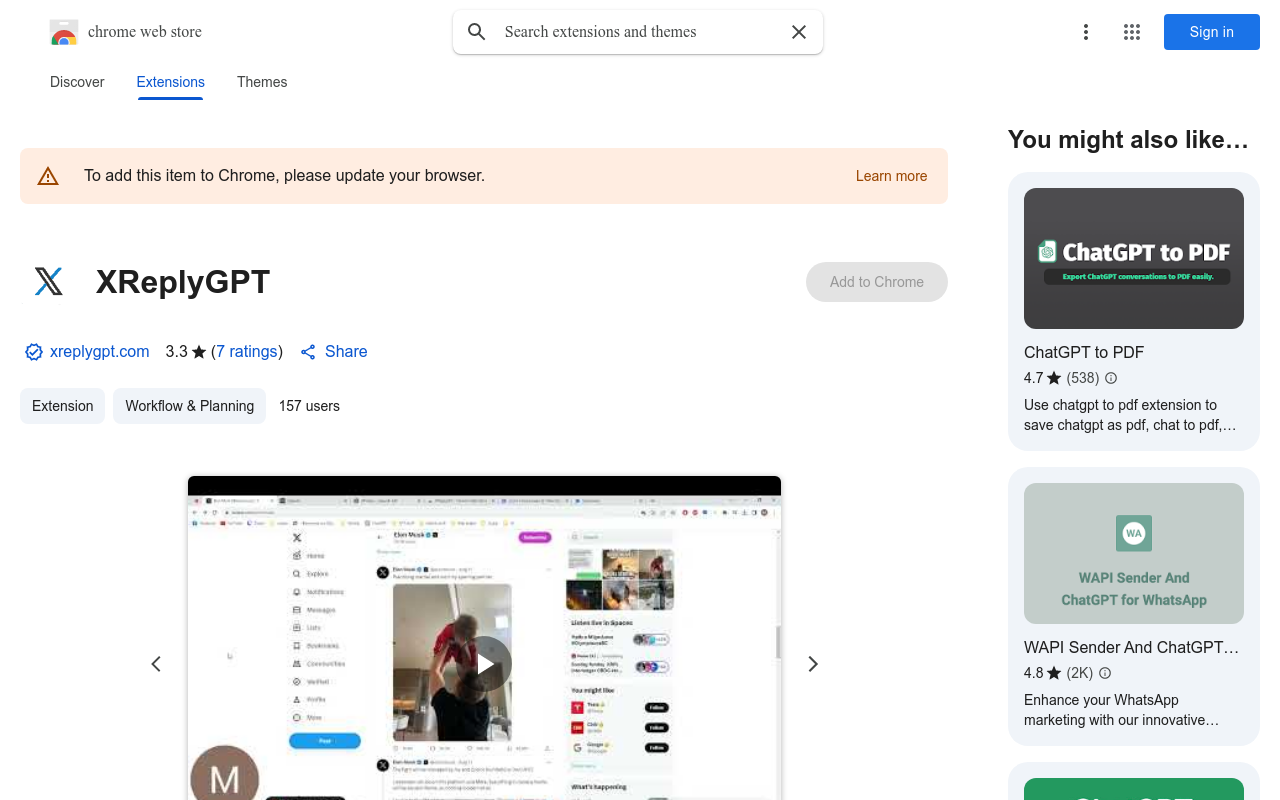Click the Share link
The width and height of the screenshot is (1280, 800).
point(334,352)
